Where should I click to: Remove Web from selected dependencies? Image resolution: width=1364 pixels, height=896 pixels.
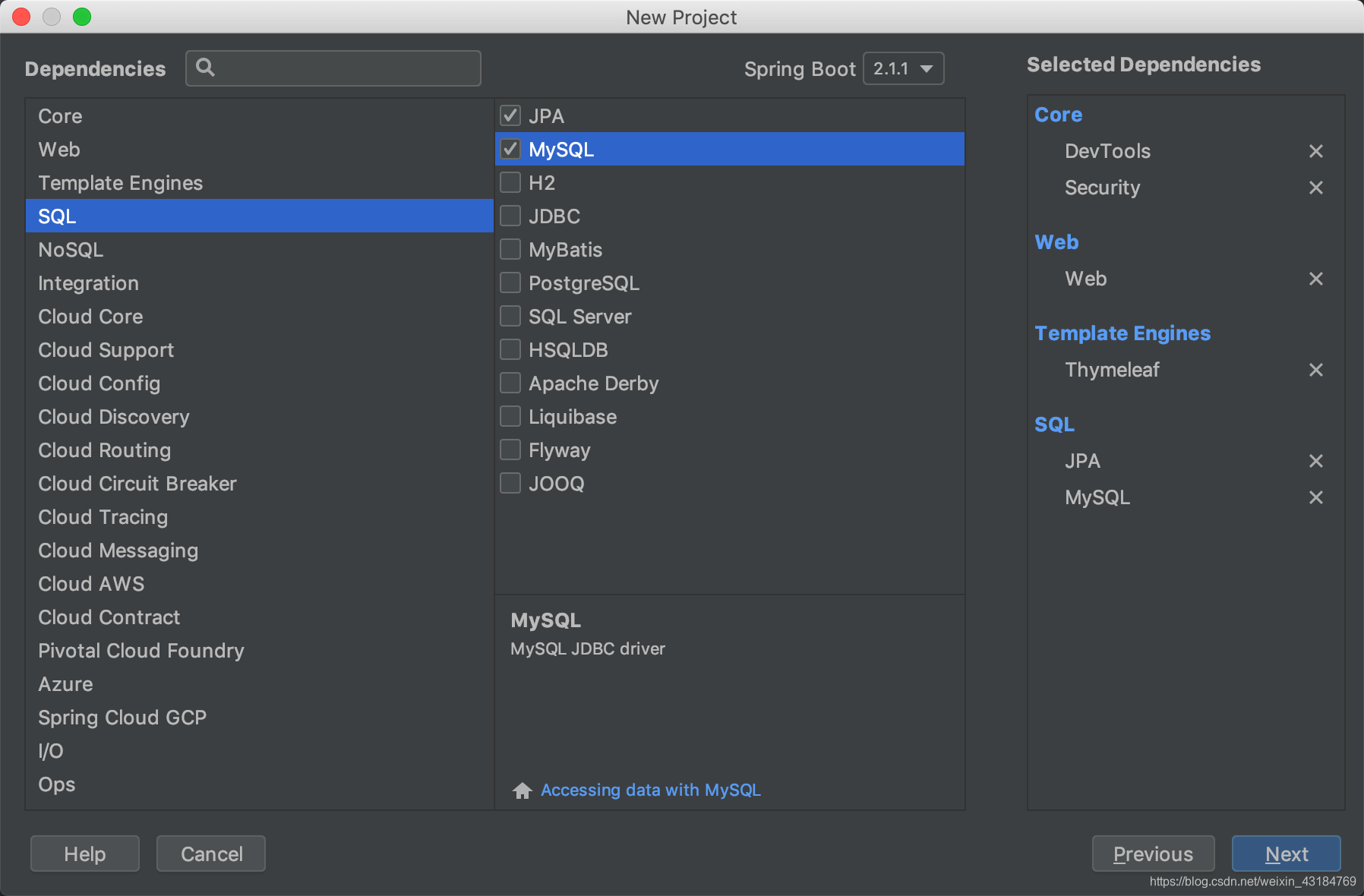pos(1316,279)
